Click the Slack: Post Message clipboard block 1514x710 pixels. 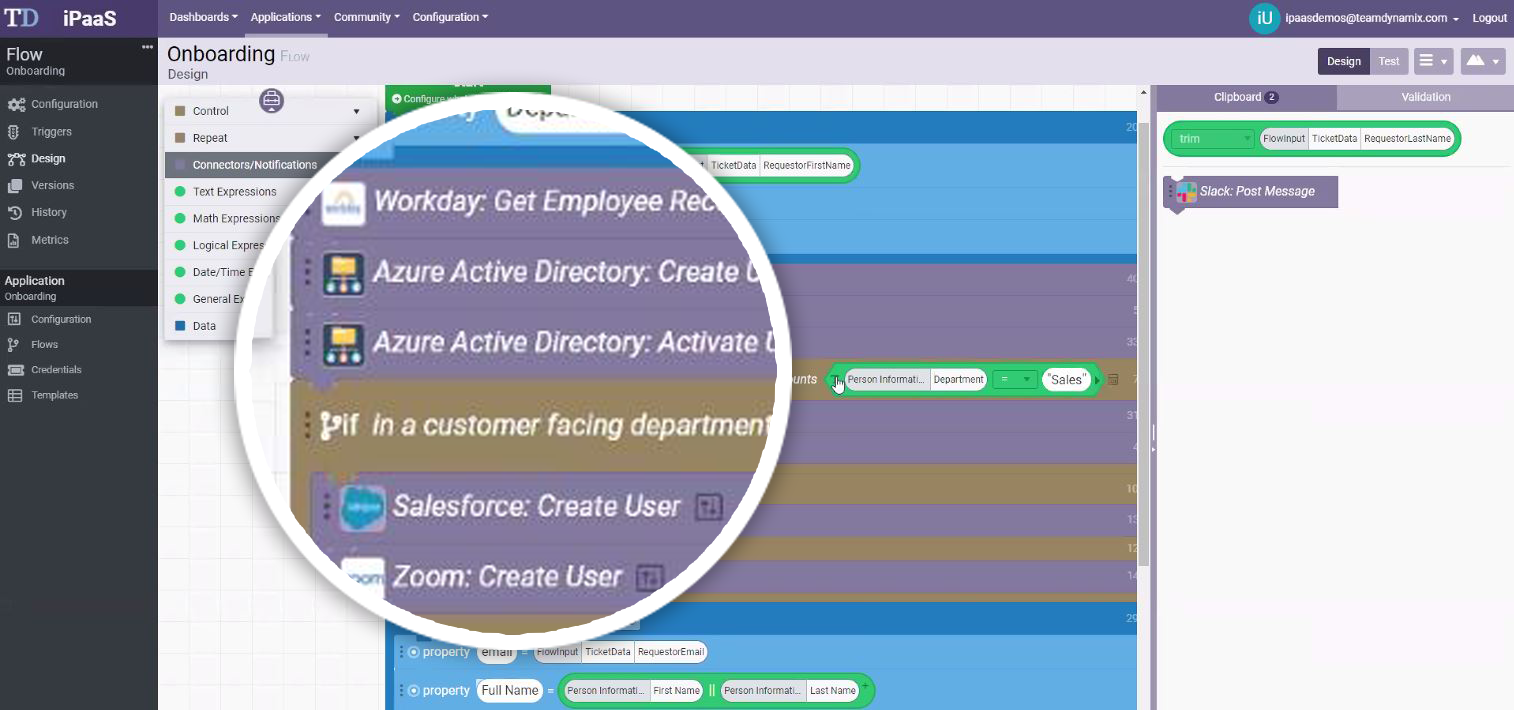tap(1256, 191)
